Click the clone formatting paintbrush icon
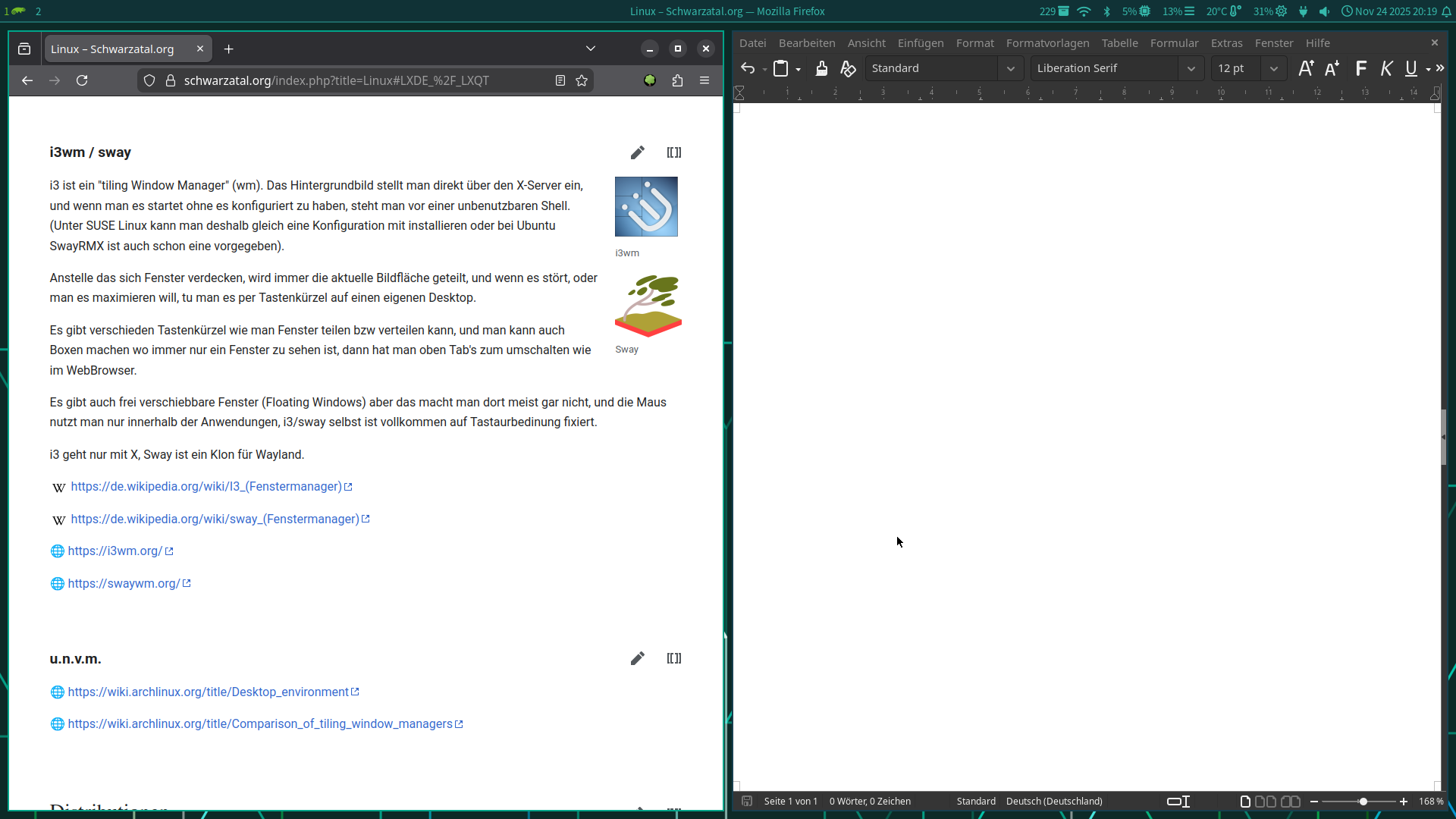 (x=821, y=69)
